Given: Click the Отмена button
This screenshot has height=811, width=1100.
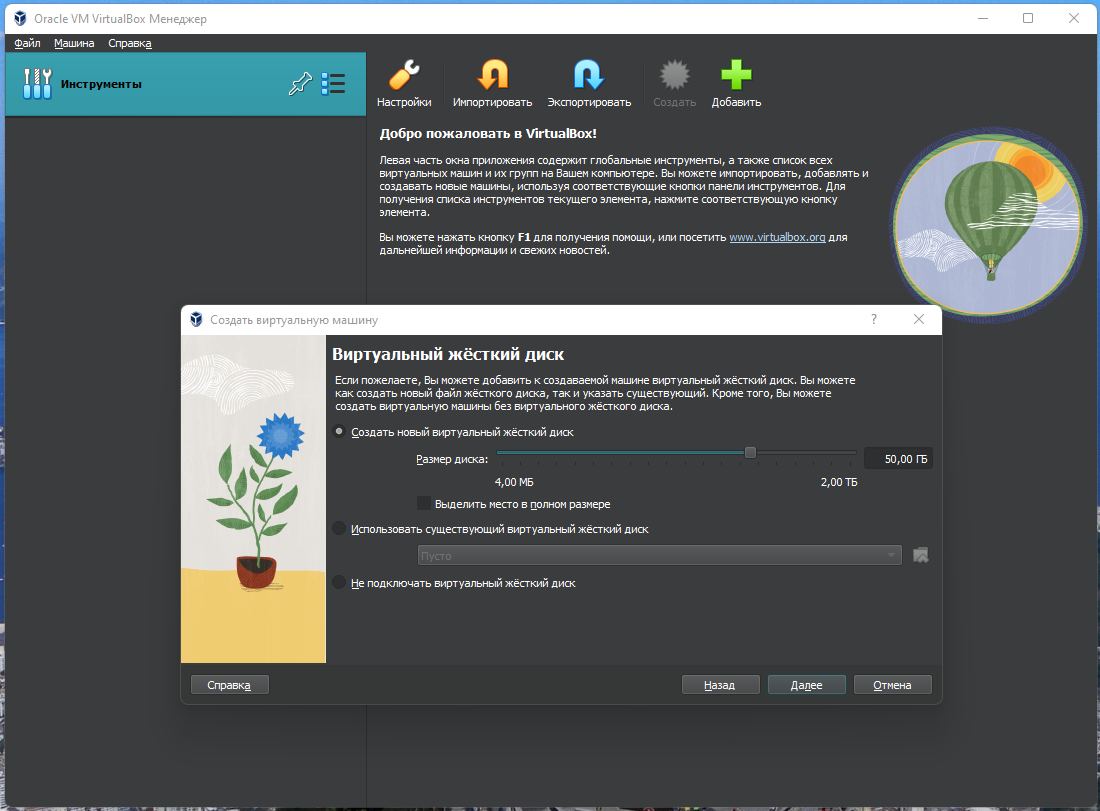Looking at the screenshot, I should [x=892, y=685].
